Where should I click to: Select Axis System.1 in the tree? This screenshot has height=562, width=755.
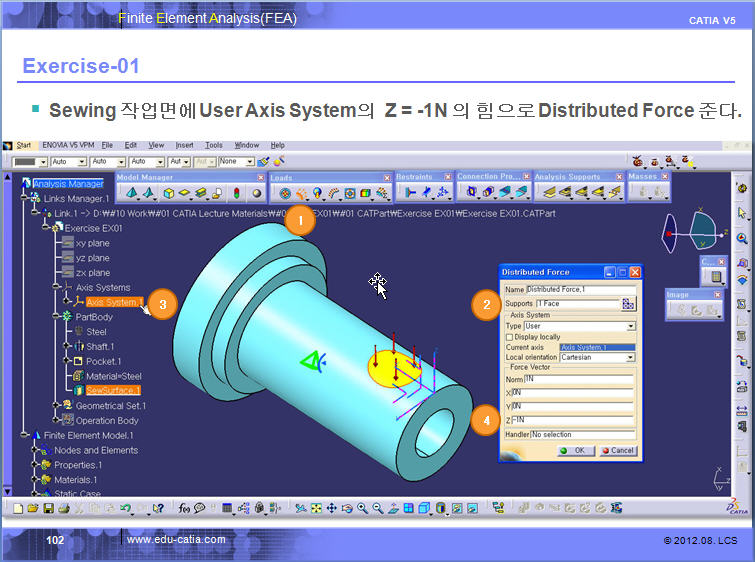click(115, 302)
